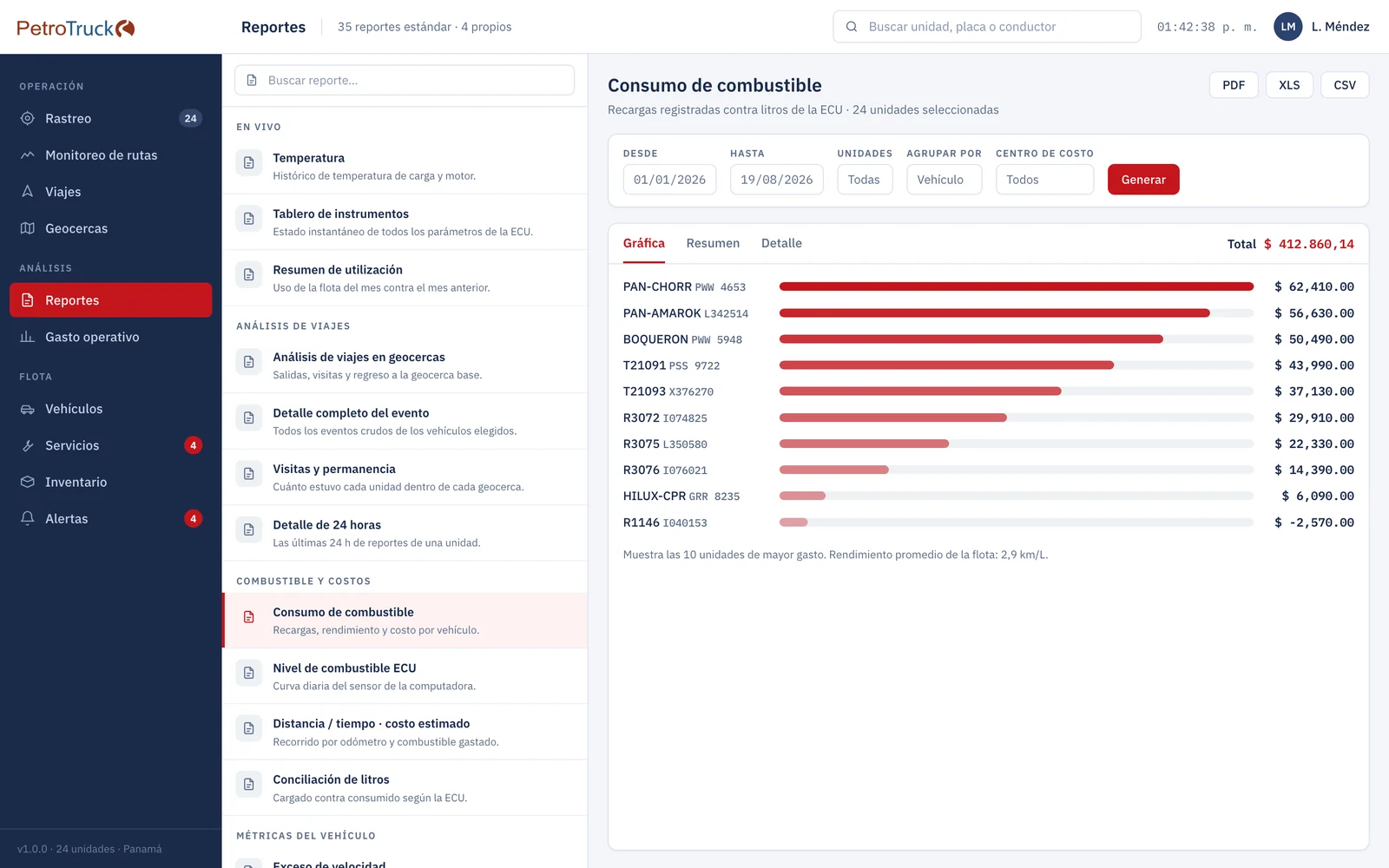Viewport: 1389px width, 868px height.
Task: Focus the Buscar unidad, placa o conductor field
Action: click(987, 27)
